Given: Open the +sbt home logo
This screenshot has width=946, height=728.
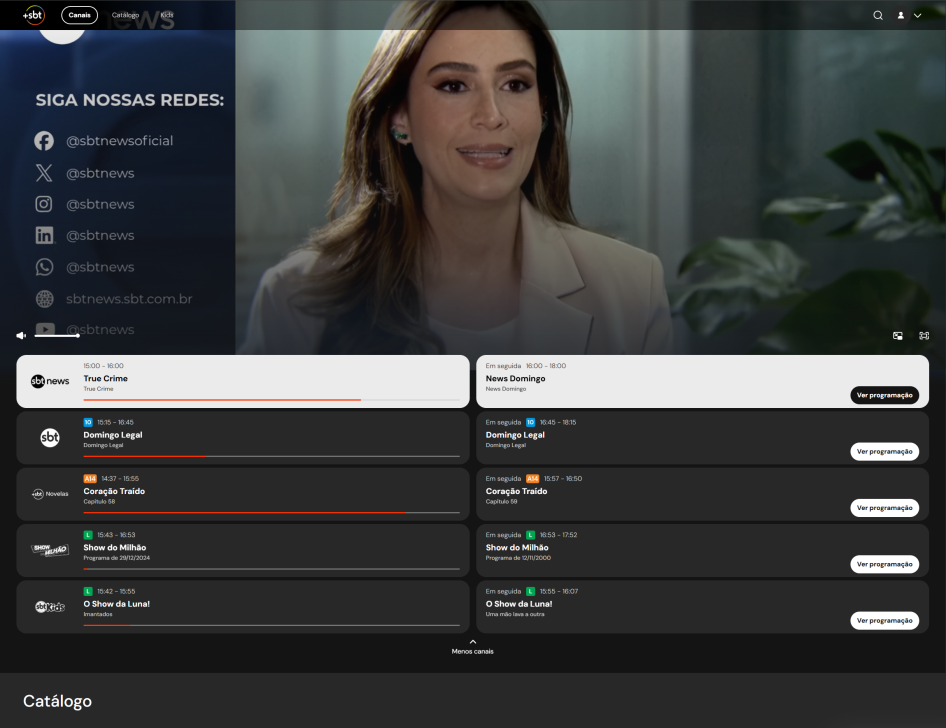Looking at the screenshot, I should [x=34, y=15].
